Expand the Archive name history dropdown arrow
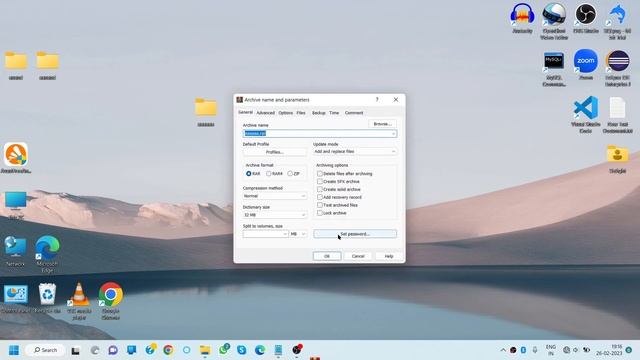640x360 pixels. click(393, 133)
